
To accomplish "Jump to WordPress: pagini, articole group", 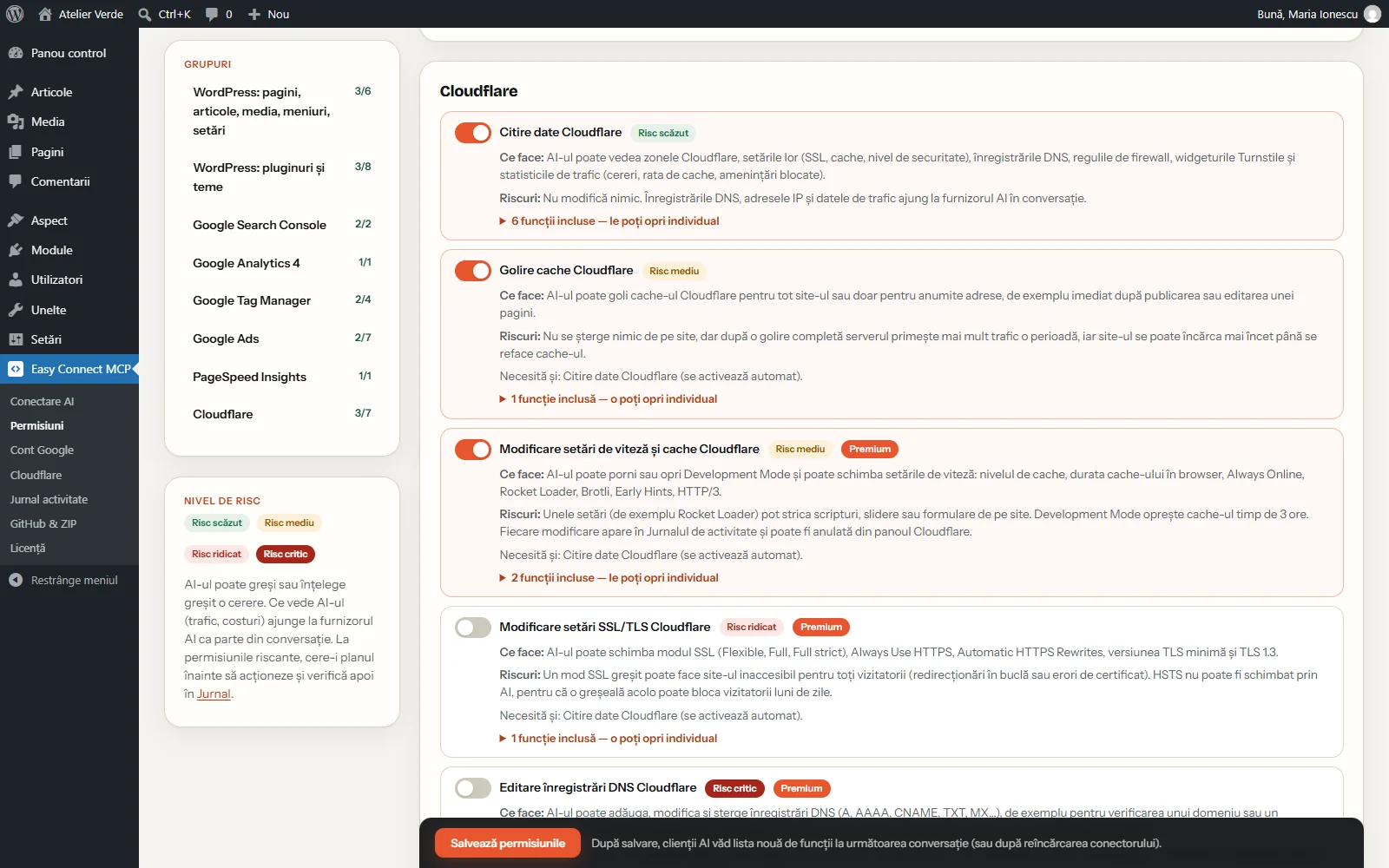I will tap(282, 111).
